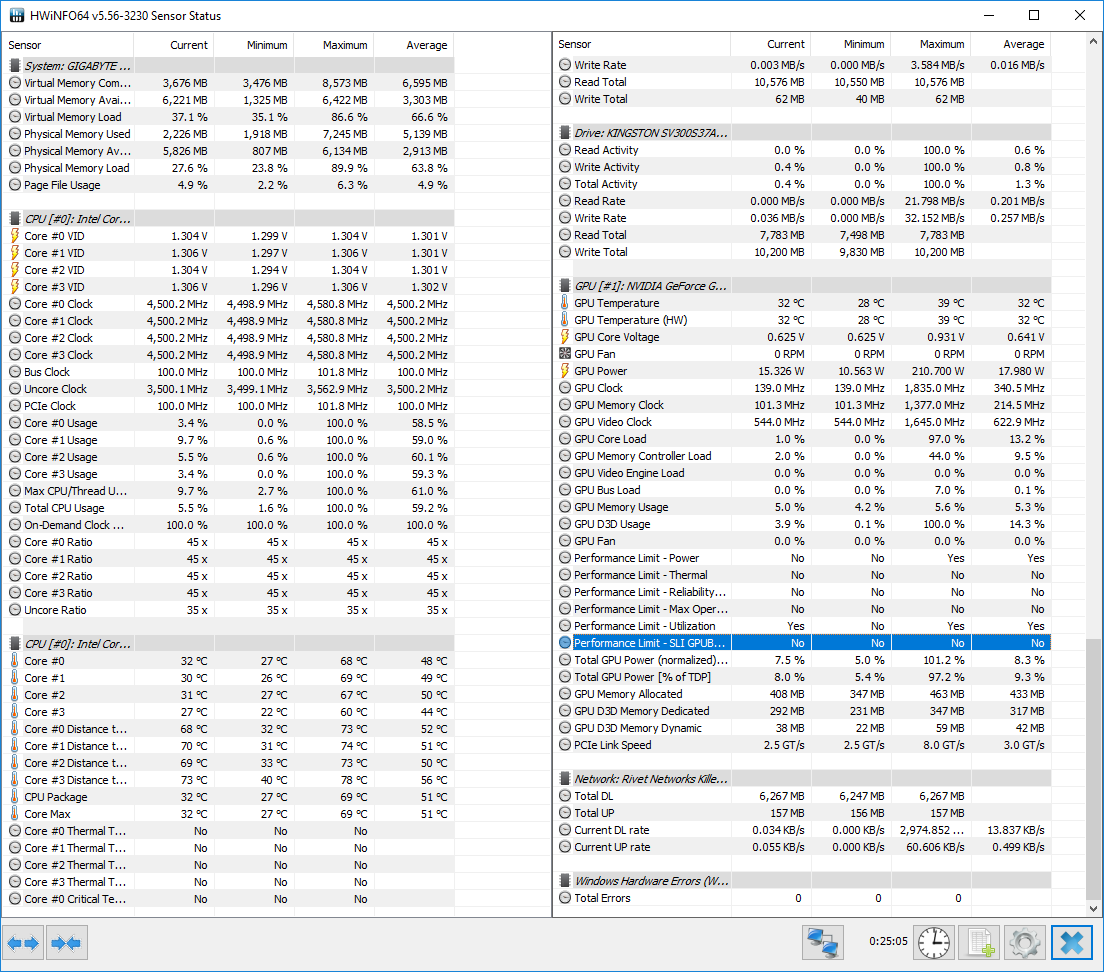
Task: Click the thermometer icon of Core Max
Action: tap(15, 814)
